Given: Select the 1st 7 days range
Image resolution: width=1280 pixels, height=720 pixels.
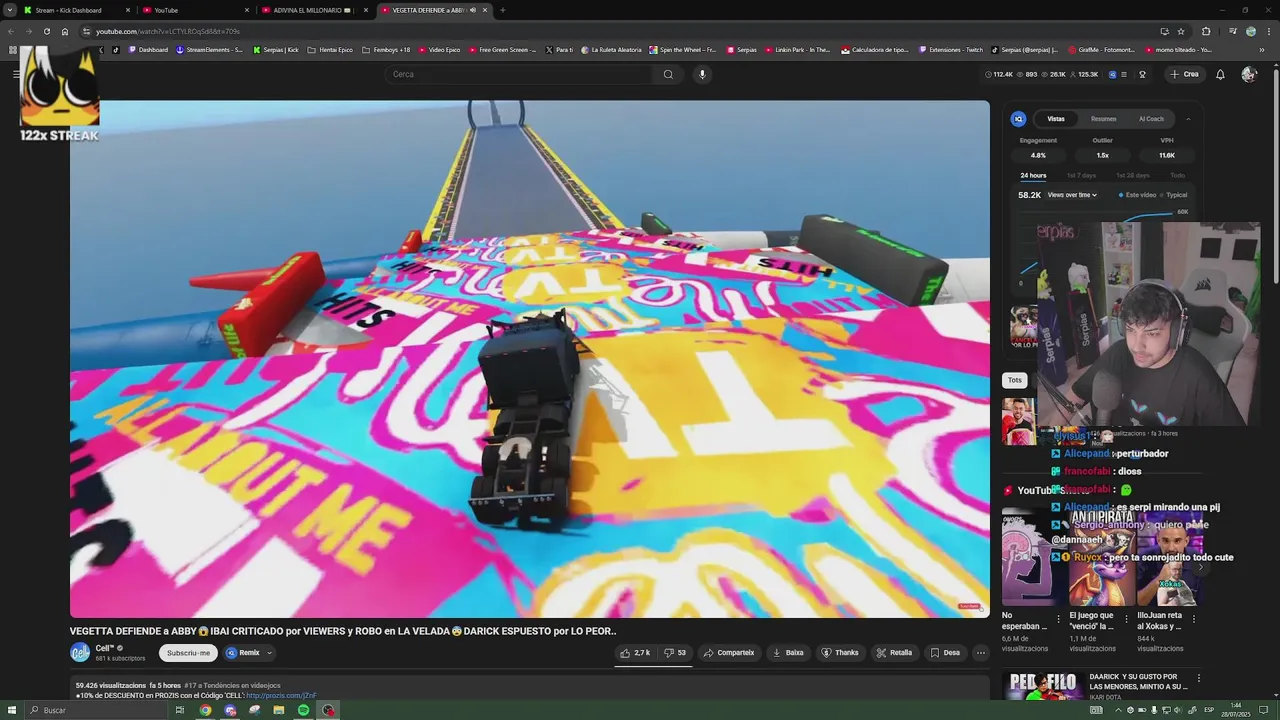Looking at the screenshot, I should 1081,176.
